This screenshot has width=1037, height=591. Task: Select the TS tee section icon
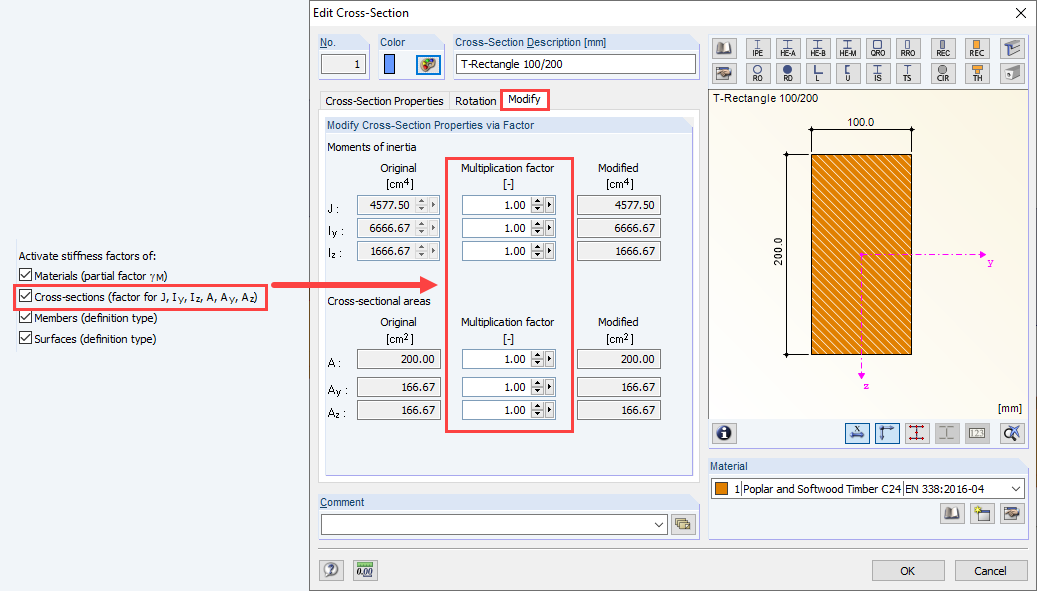point(907,73)
